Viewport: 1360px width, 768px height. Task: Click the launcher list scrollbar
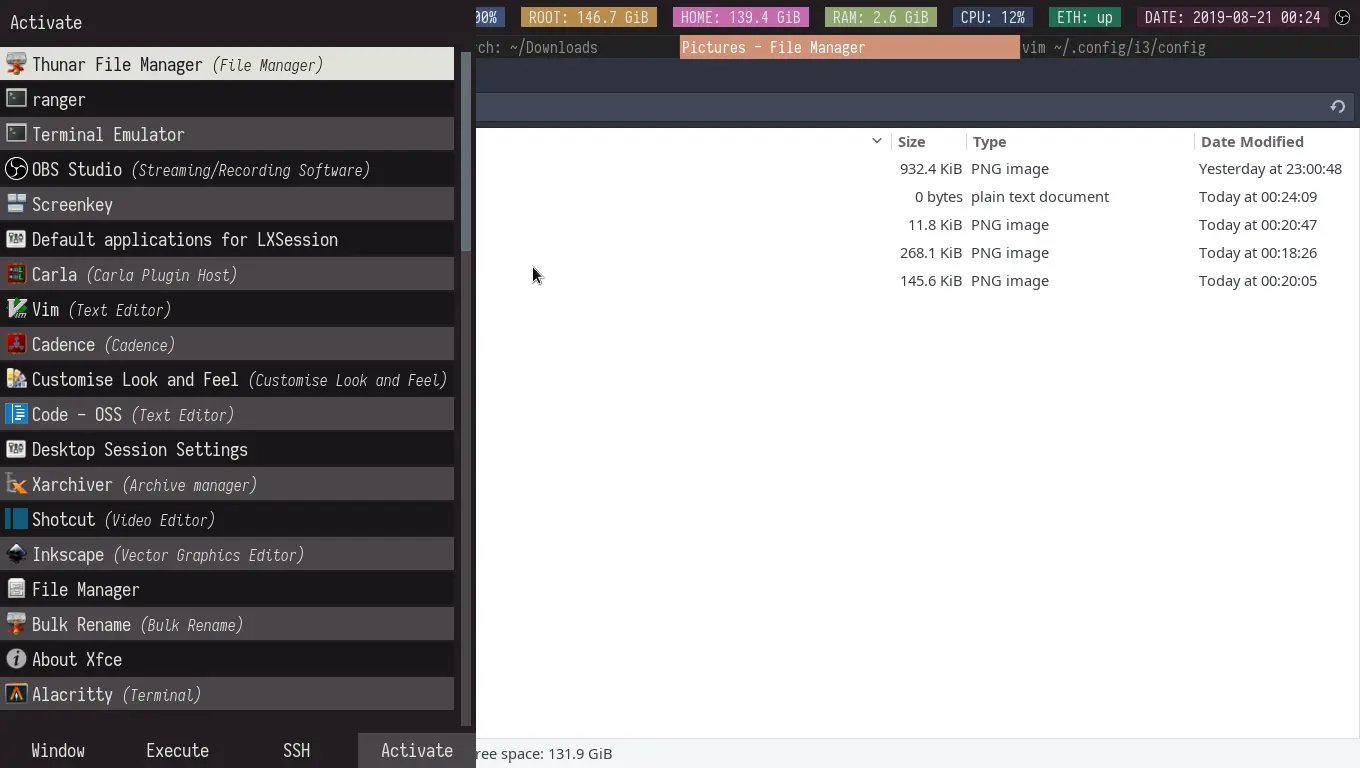[465, 150]
